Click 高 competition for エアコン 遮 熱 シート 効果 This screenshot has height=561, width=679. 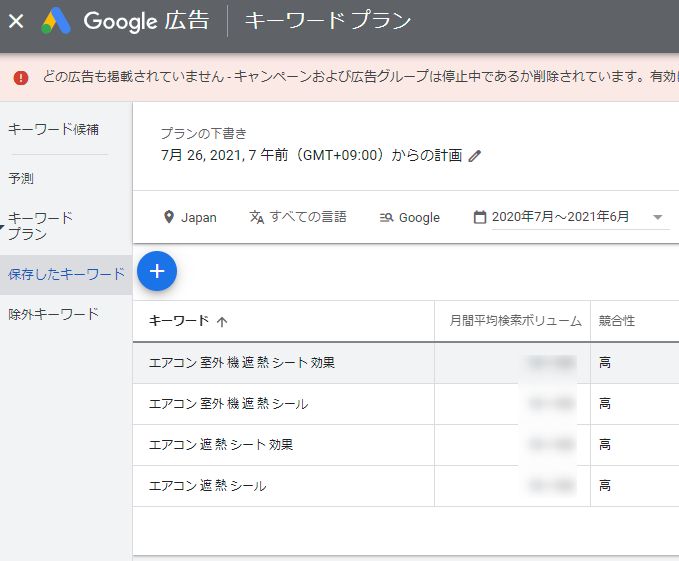(605, 445)
